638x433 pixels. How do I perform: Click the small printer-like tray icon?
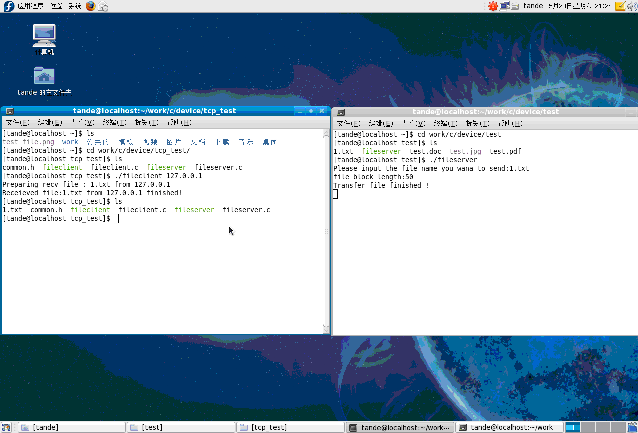pos(516,6)
